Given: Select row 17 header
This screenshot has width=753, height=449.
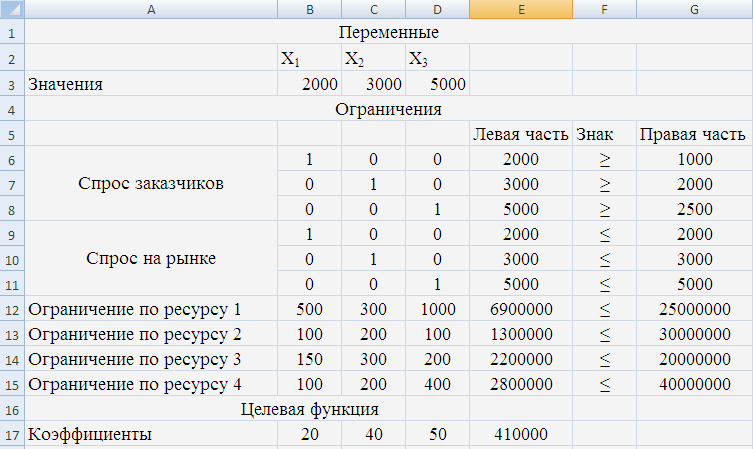Looking at the screenshot, I should pyautogui.click(x=12, y=434).
